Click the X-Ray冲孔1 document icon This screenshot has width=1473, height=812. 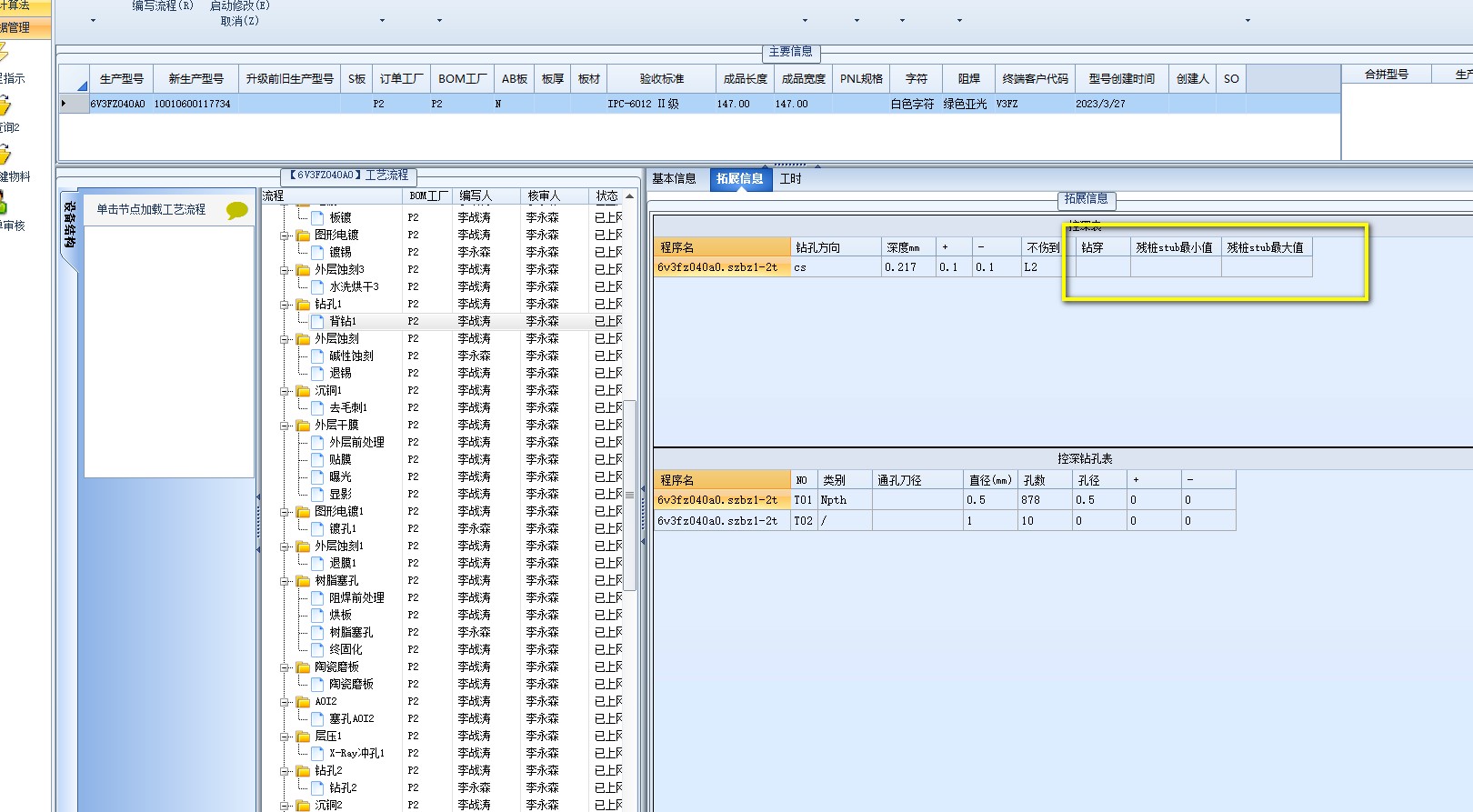pyautogui.click(x=317, y=753)
